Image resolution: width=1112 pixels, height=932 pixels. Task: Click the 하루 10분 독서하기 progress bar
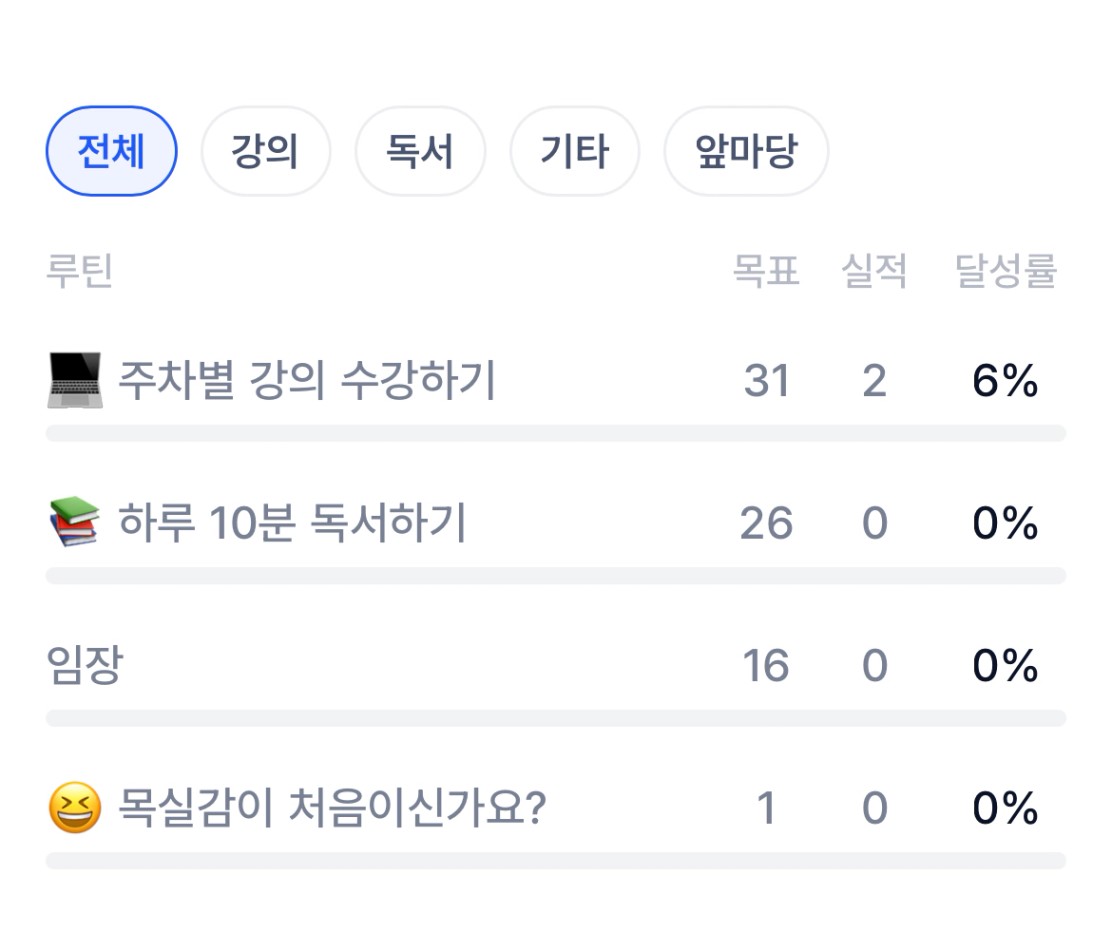tap(556, 576)
